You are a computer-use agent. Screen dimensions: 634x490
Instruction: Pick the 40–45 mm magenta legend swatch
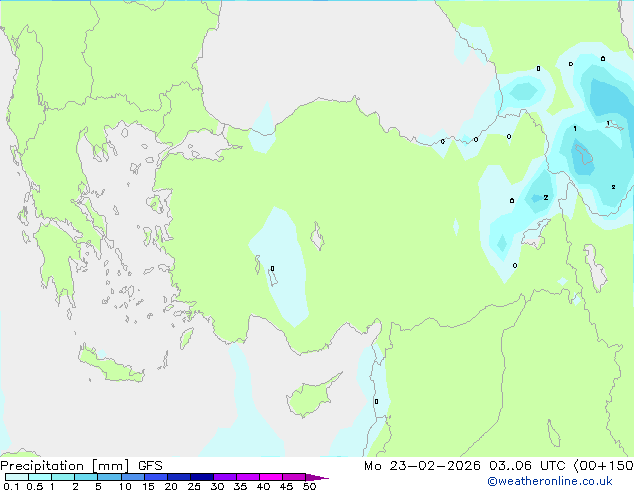[x=271, y=477]
